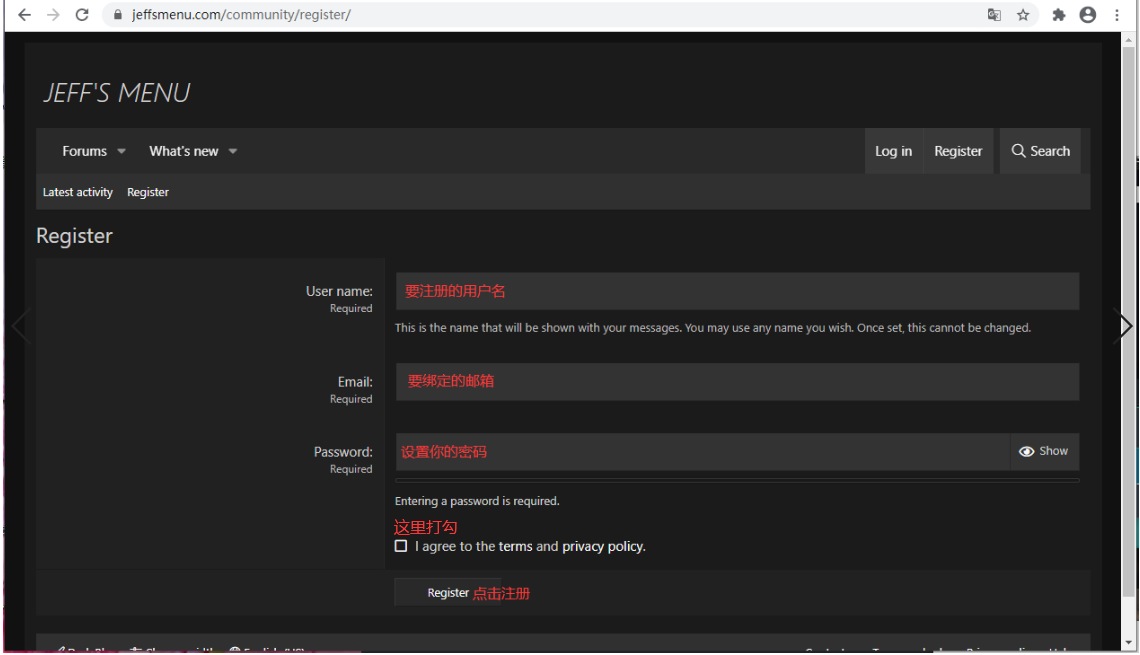Expand the What's new dropdown arrow
The image size is (1140, 655).
click(233, 151)
